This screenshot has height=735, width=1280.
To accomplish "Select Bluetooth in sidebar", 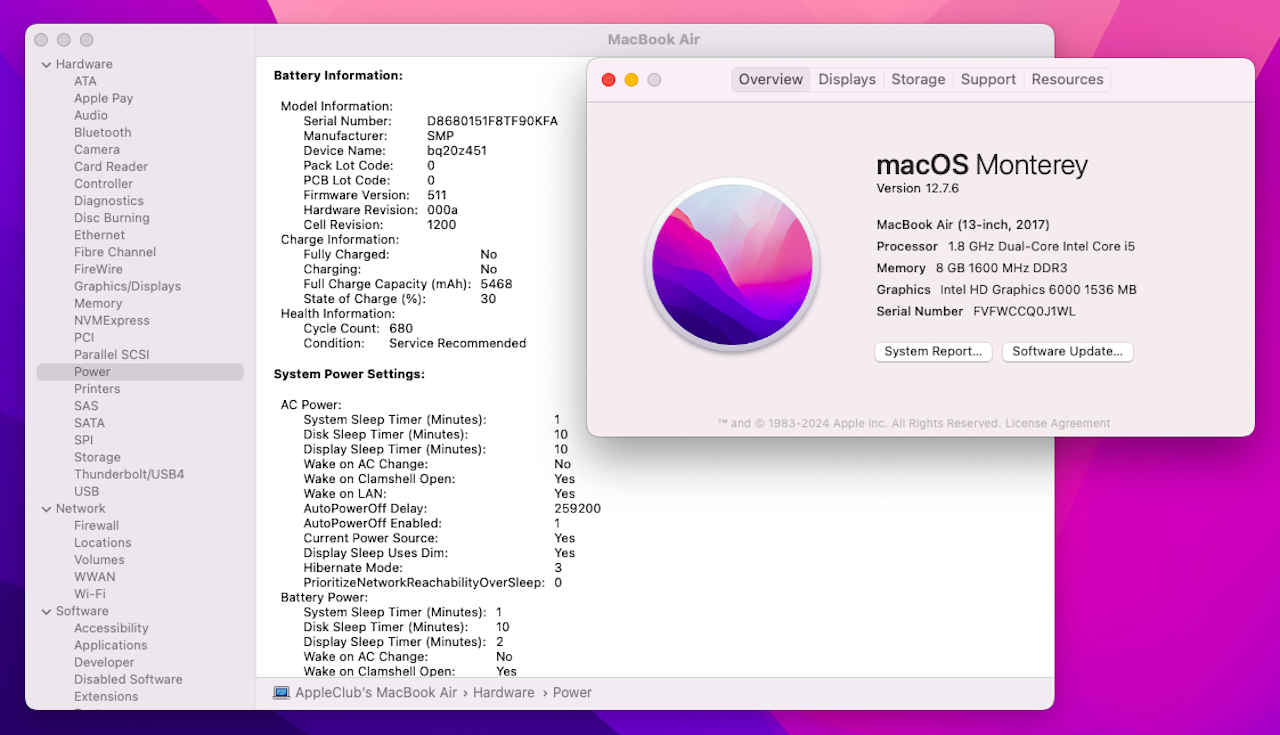I will point(102,132).
